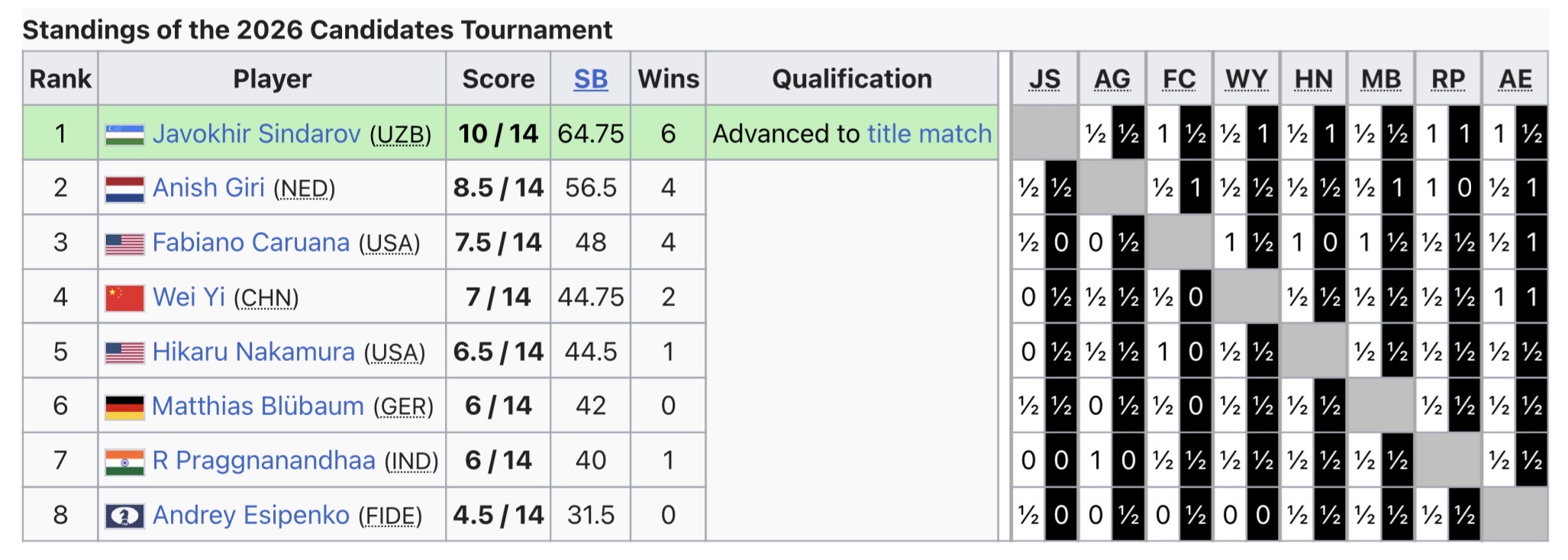Click the Fabiano Caruana link
Screen dimensions: 1568x560
250,243
